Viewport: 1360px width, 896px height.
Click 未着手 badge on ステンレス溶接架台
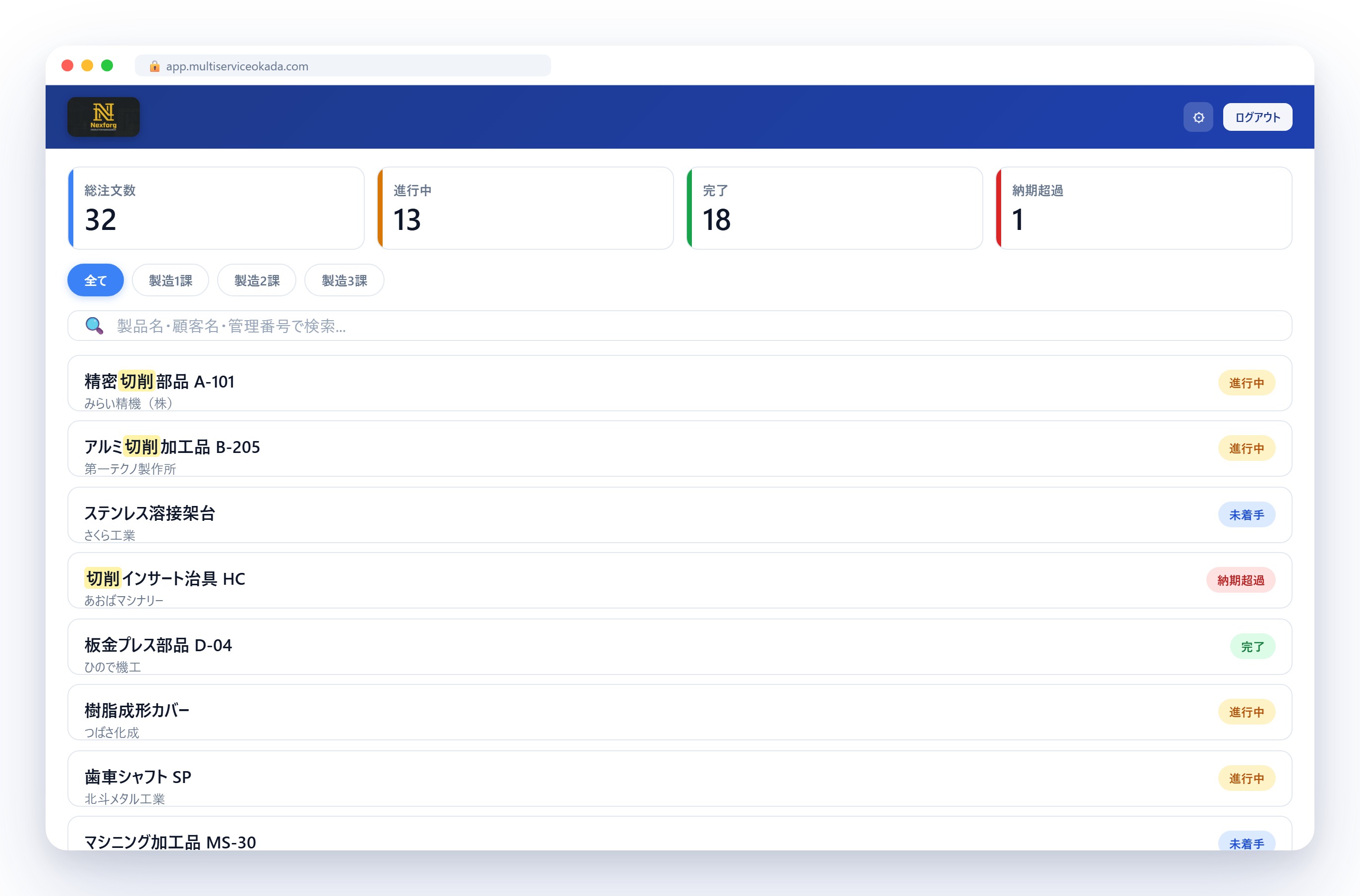(x=1247, y=515)
